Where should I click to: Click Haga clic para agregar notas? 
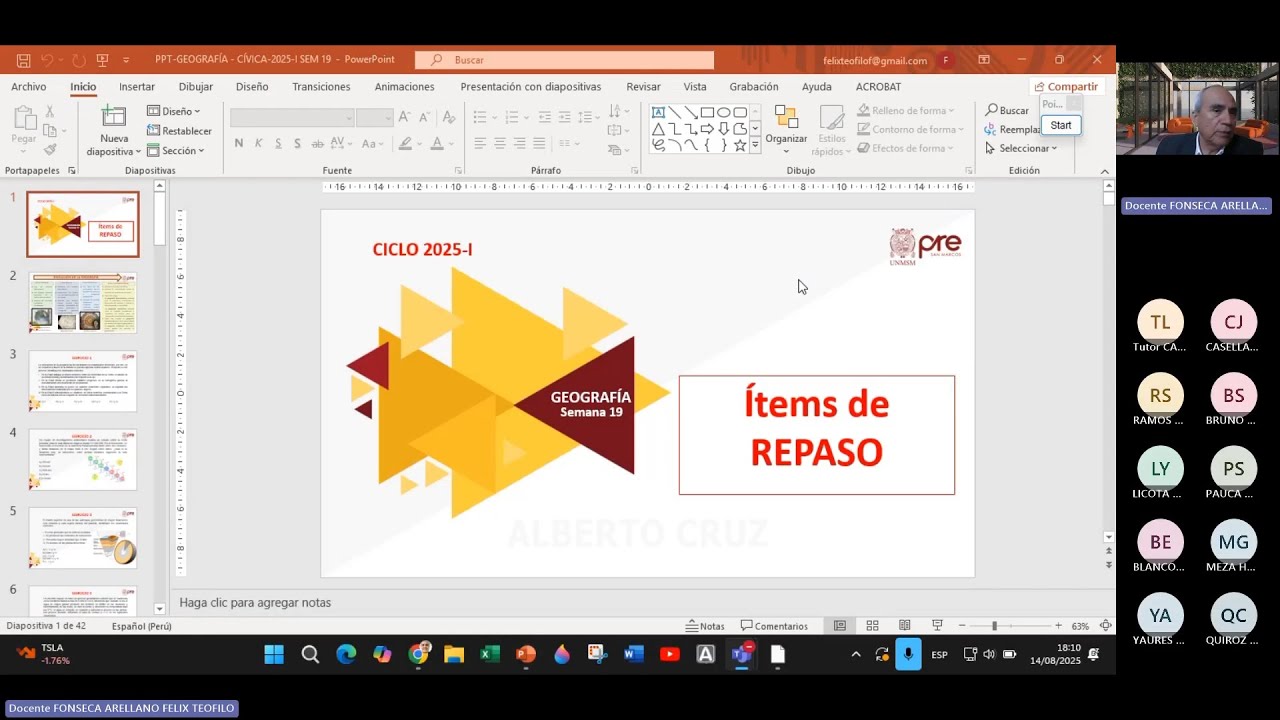pyautogui.click(x=255, y=603)
